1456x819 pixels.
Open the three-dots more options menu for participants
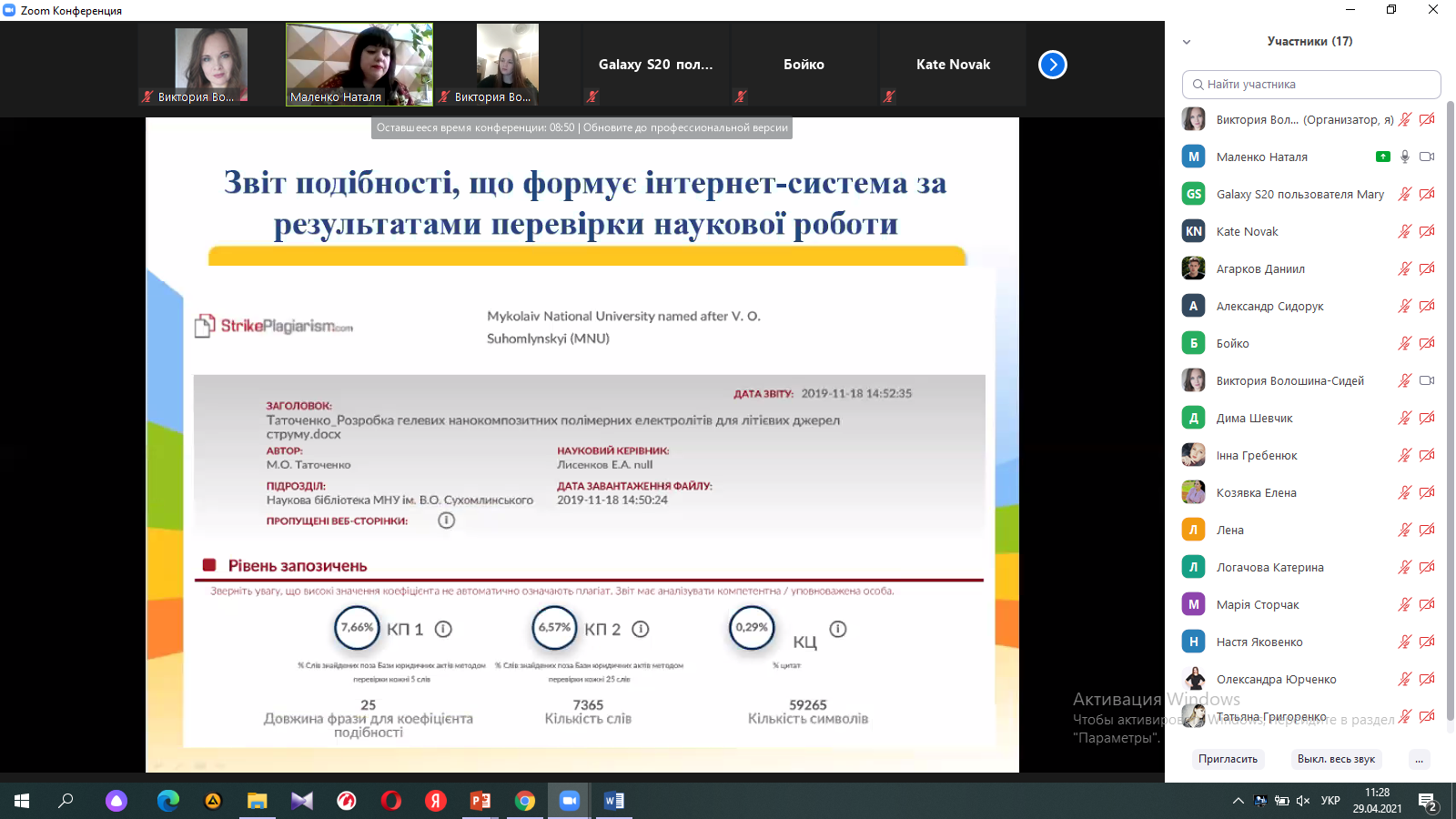[1419, 759]
